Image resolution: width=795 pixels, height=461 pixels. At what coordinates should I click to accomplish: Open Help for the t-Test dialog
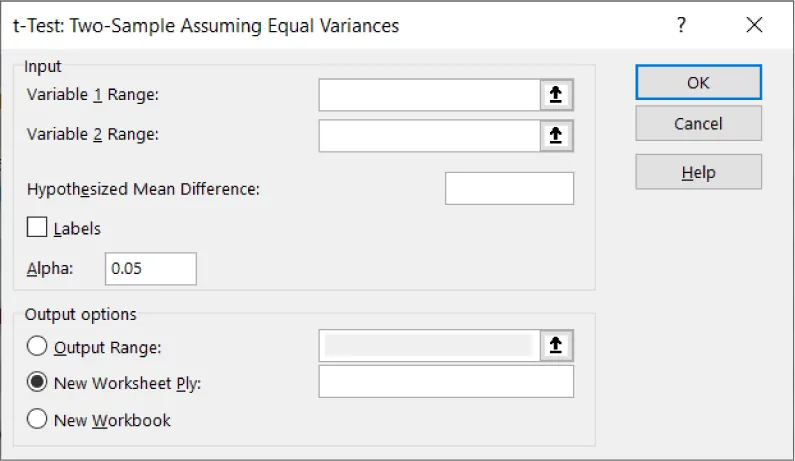tap(698, 172)
